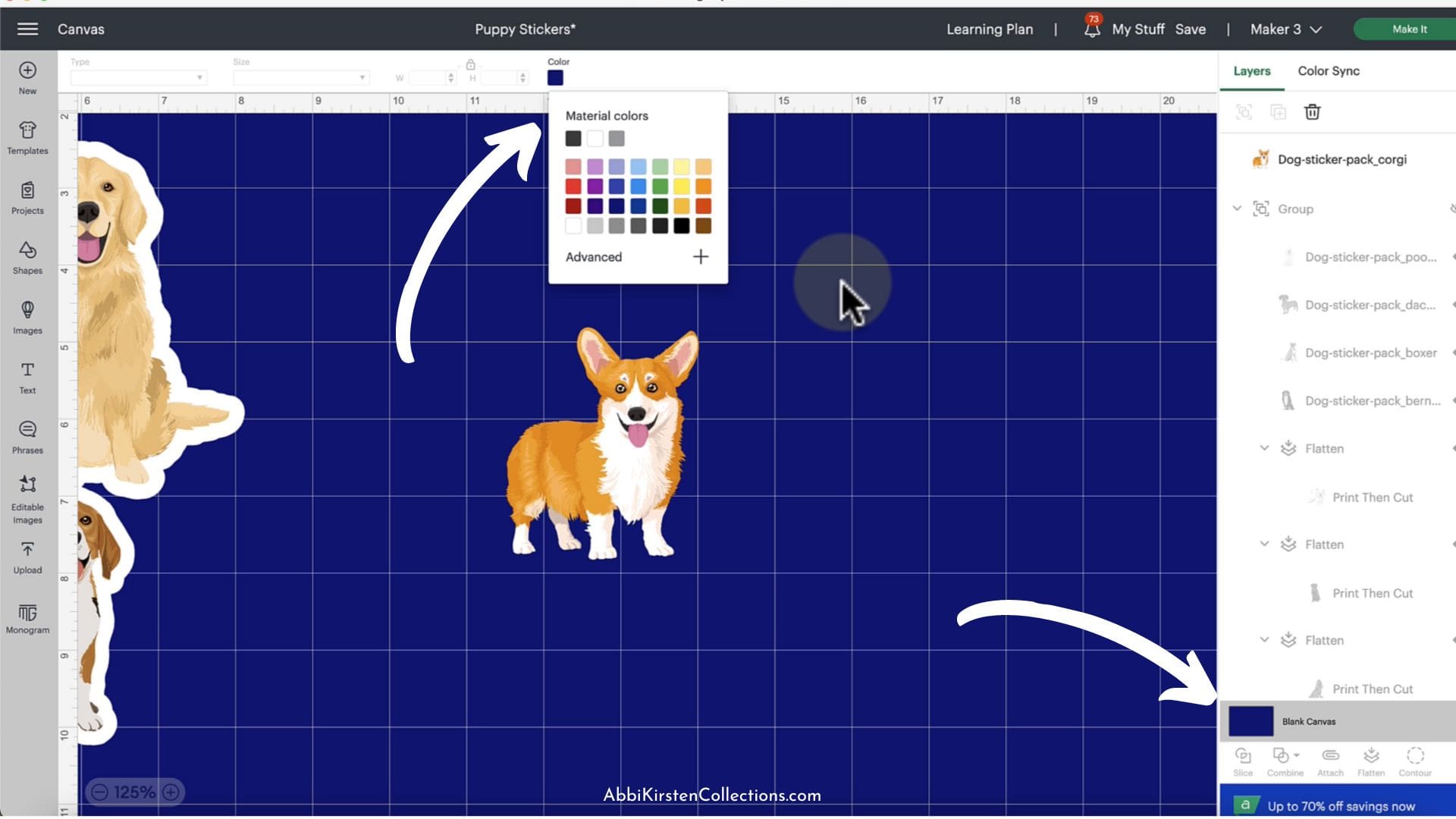Open the Monogram tool
This screenshot has width=1456, height=819.
coord(27,618)
